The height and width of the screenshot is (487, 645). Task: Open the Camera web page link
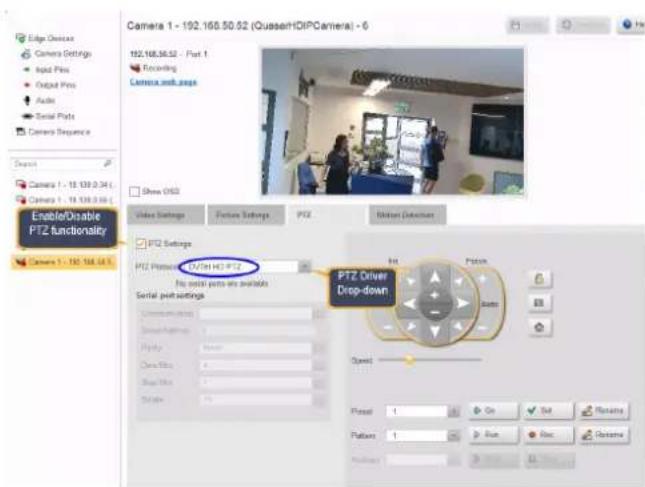point(163,82)
